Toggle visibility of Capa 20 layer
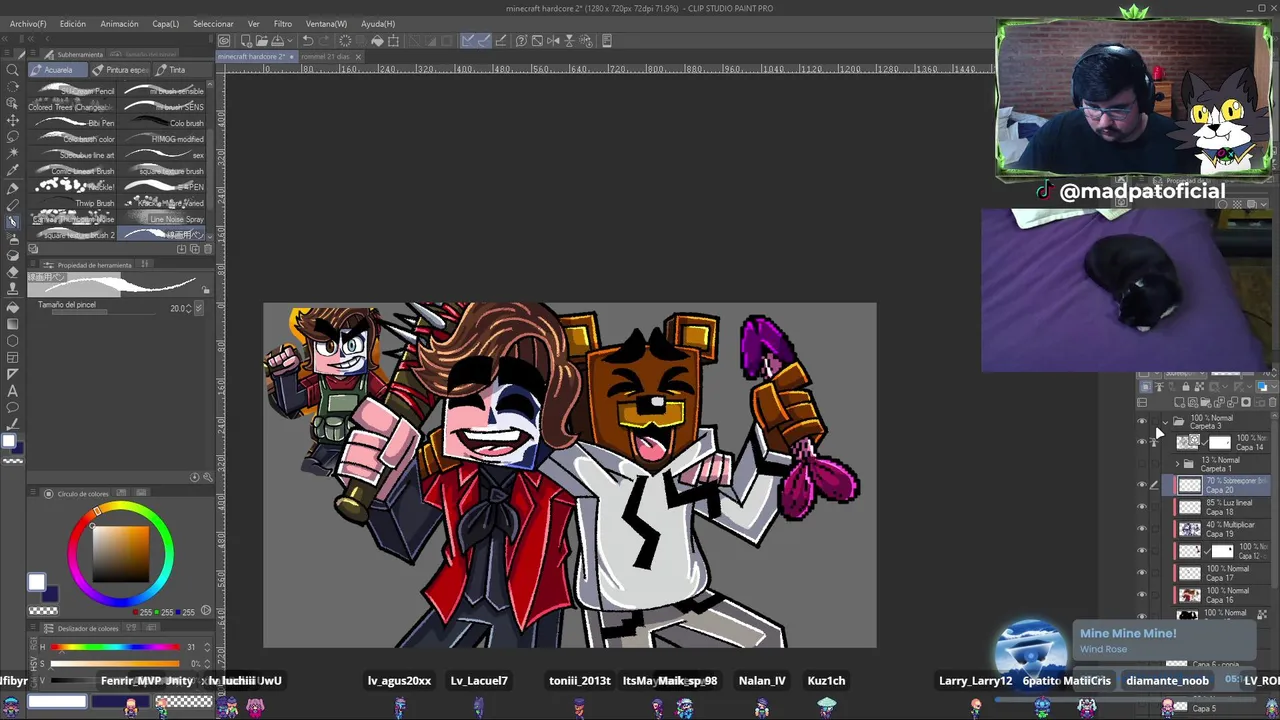 click(1142, 485)
